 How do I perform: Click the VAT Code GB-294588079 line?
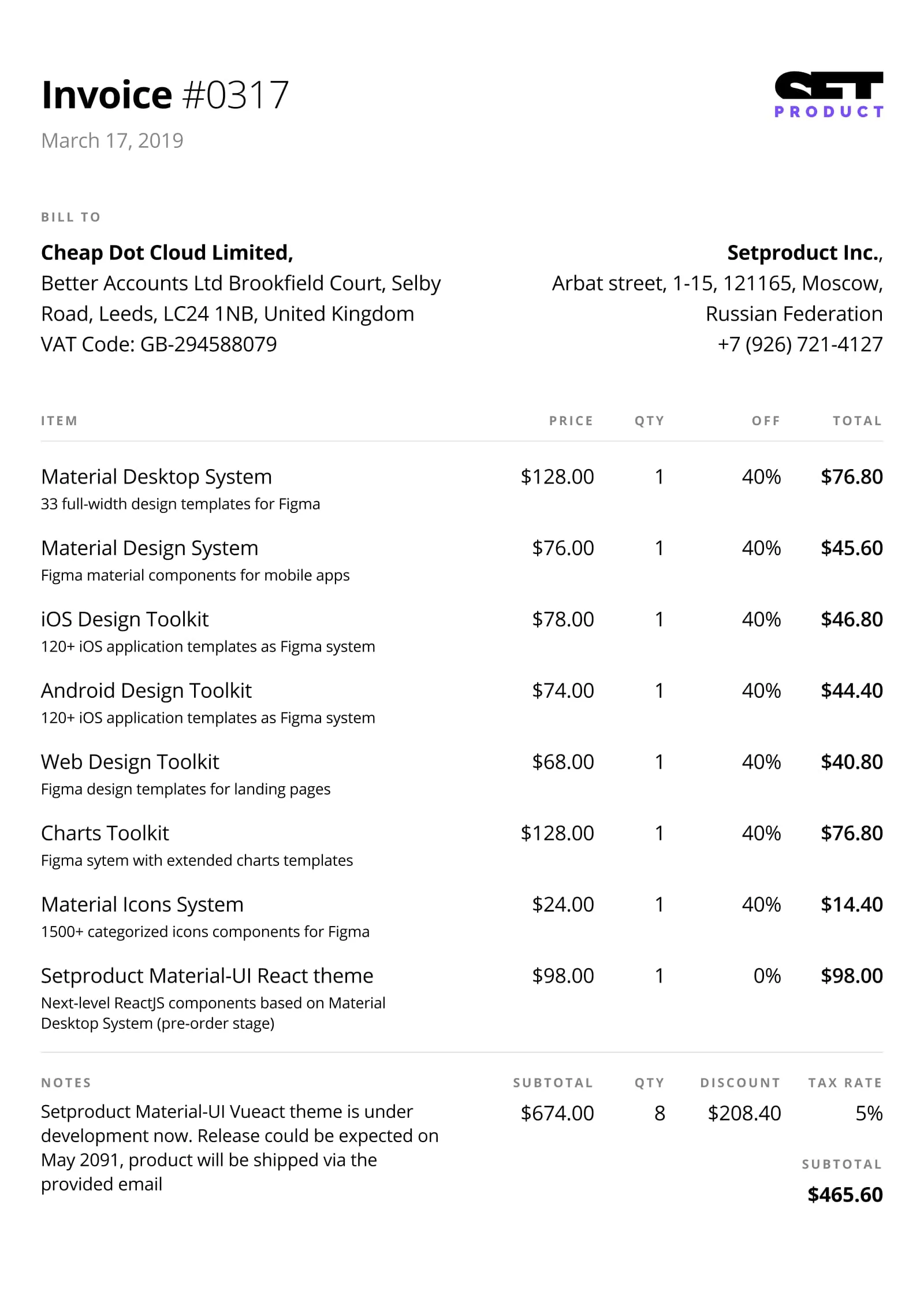click(159, 344)
